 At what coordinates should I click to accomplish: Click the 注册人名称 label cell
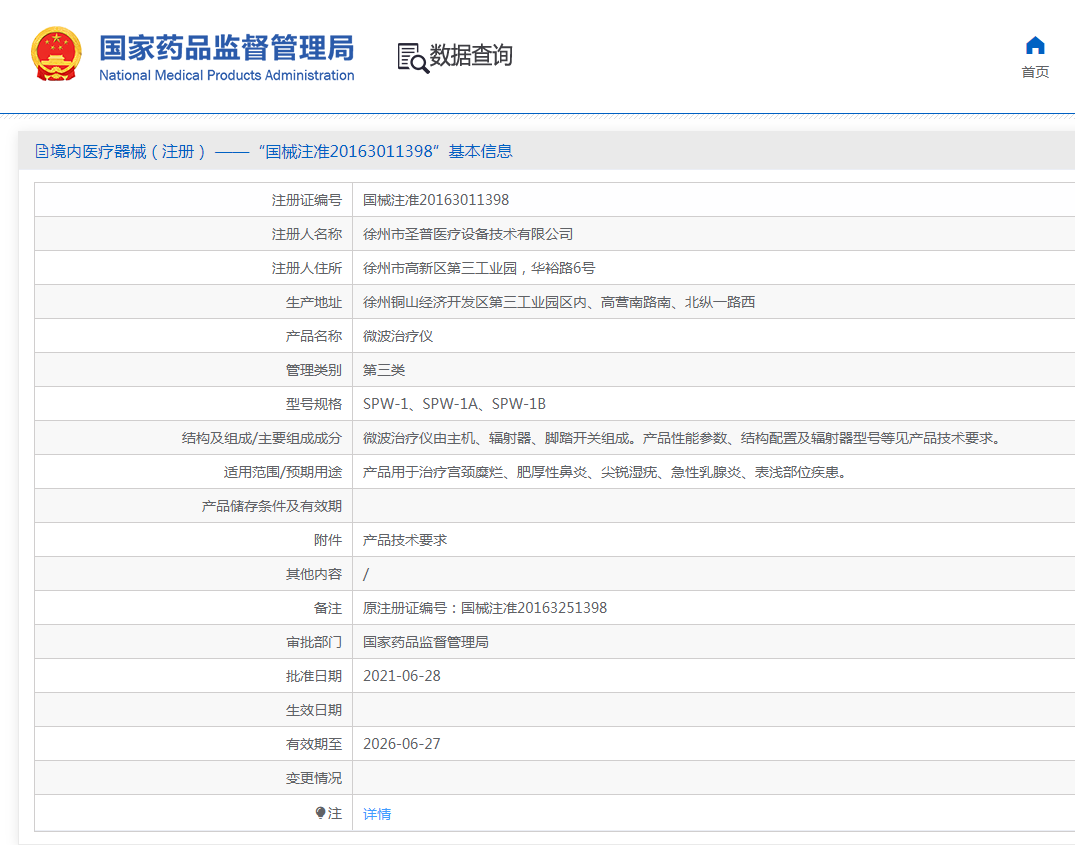(193, 234)
